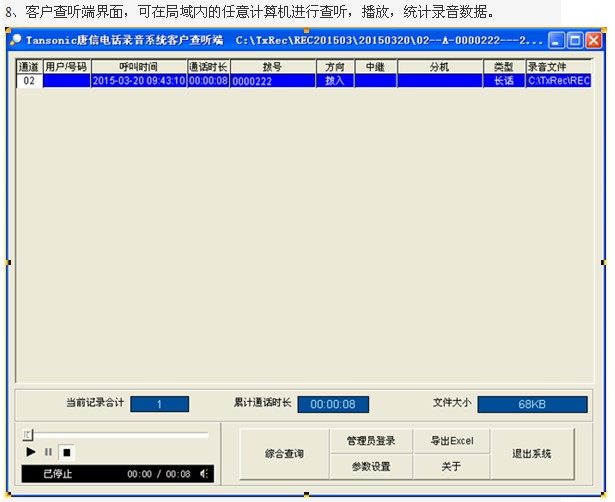The image size is (615, 502).
Task: Click the 方向 column header
Action: tap(335, 67)
